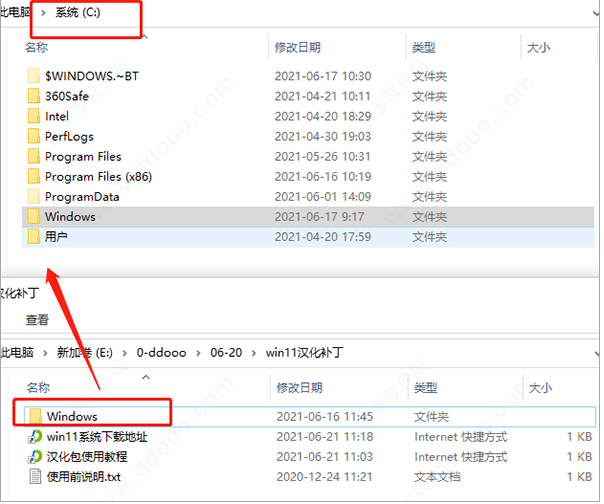604x504 pixels.
Task: Select the 用户 folder in drive C
Action: [x=55, y=236]
